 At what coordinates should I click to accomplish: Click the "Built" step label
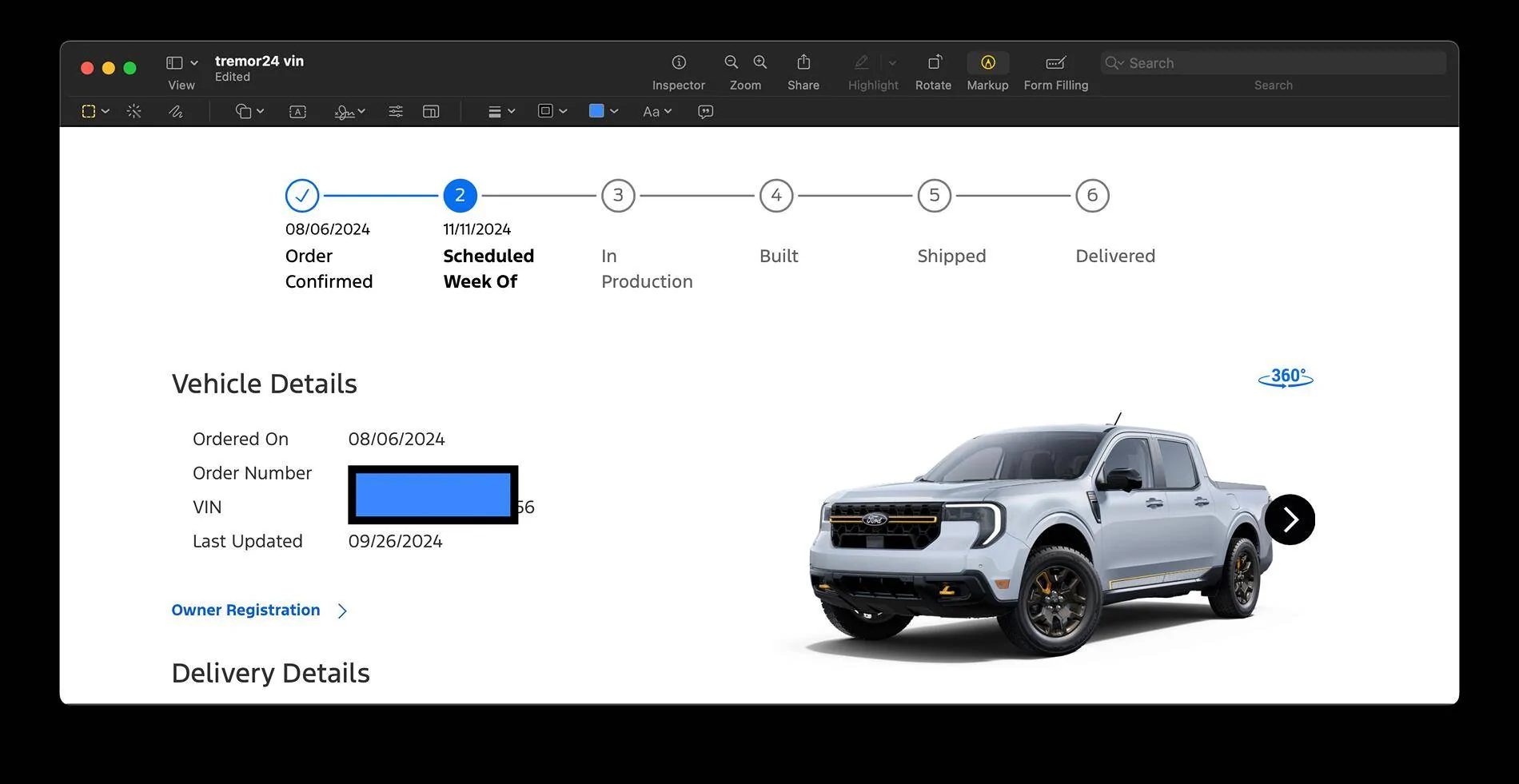[779, 256]
